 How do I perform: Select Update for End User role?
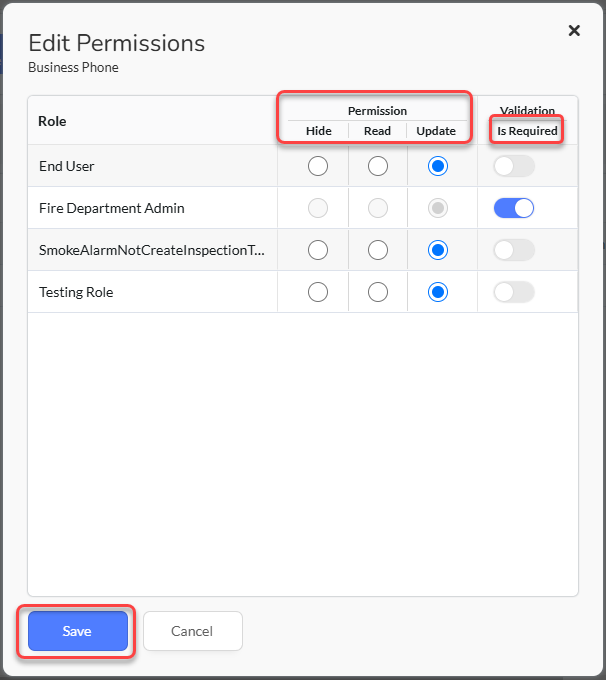coord(438,166)
